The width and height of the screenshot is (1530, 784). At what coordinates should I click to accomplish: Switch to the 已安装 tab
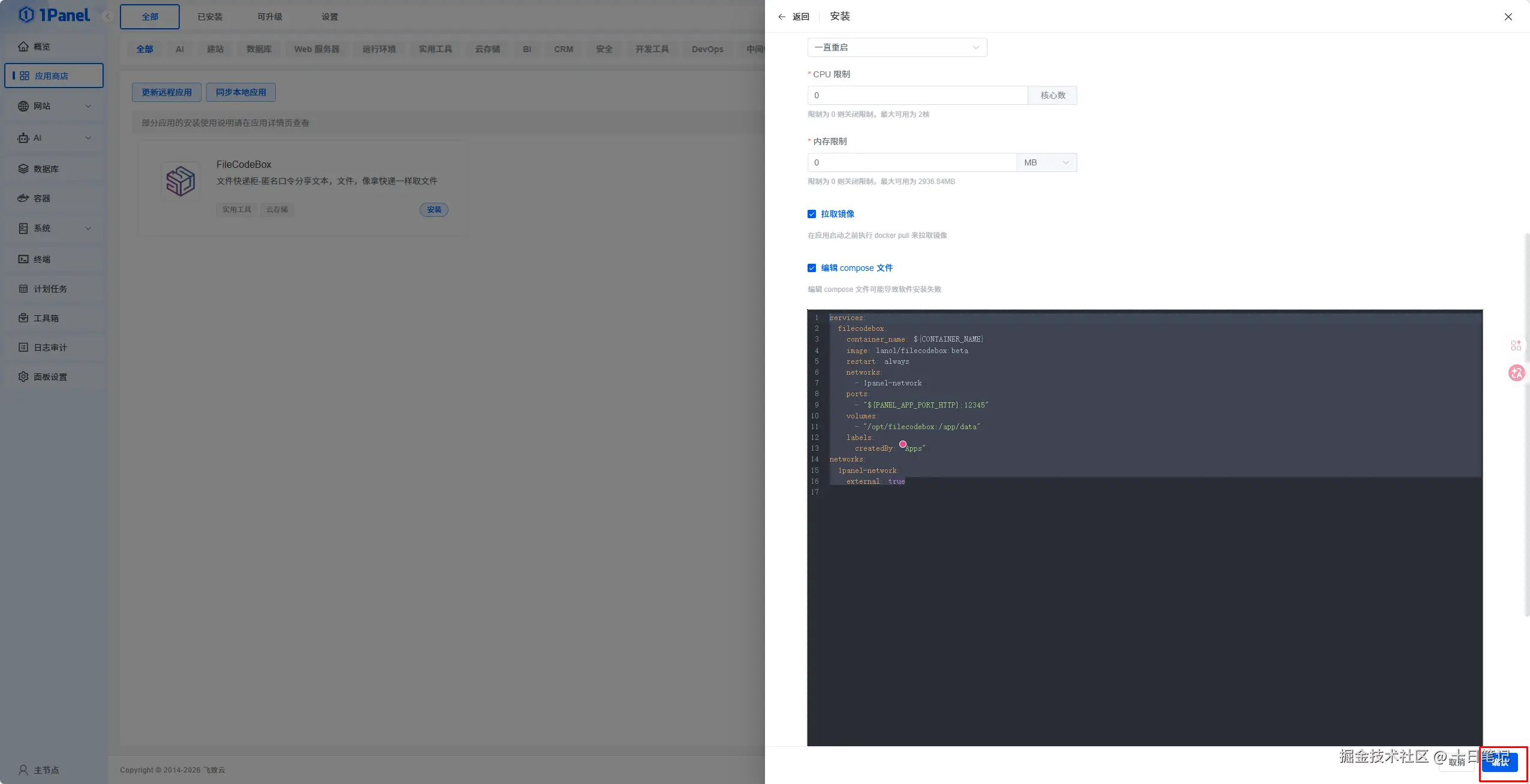coord(210,17)
